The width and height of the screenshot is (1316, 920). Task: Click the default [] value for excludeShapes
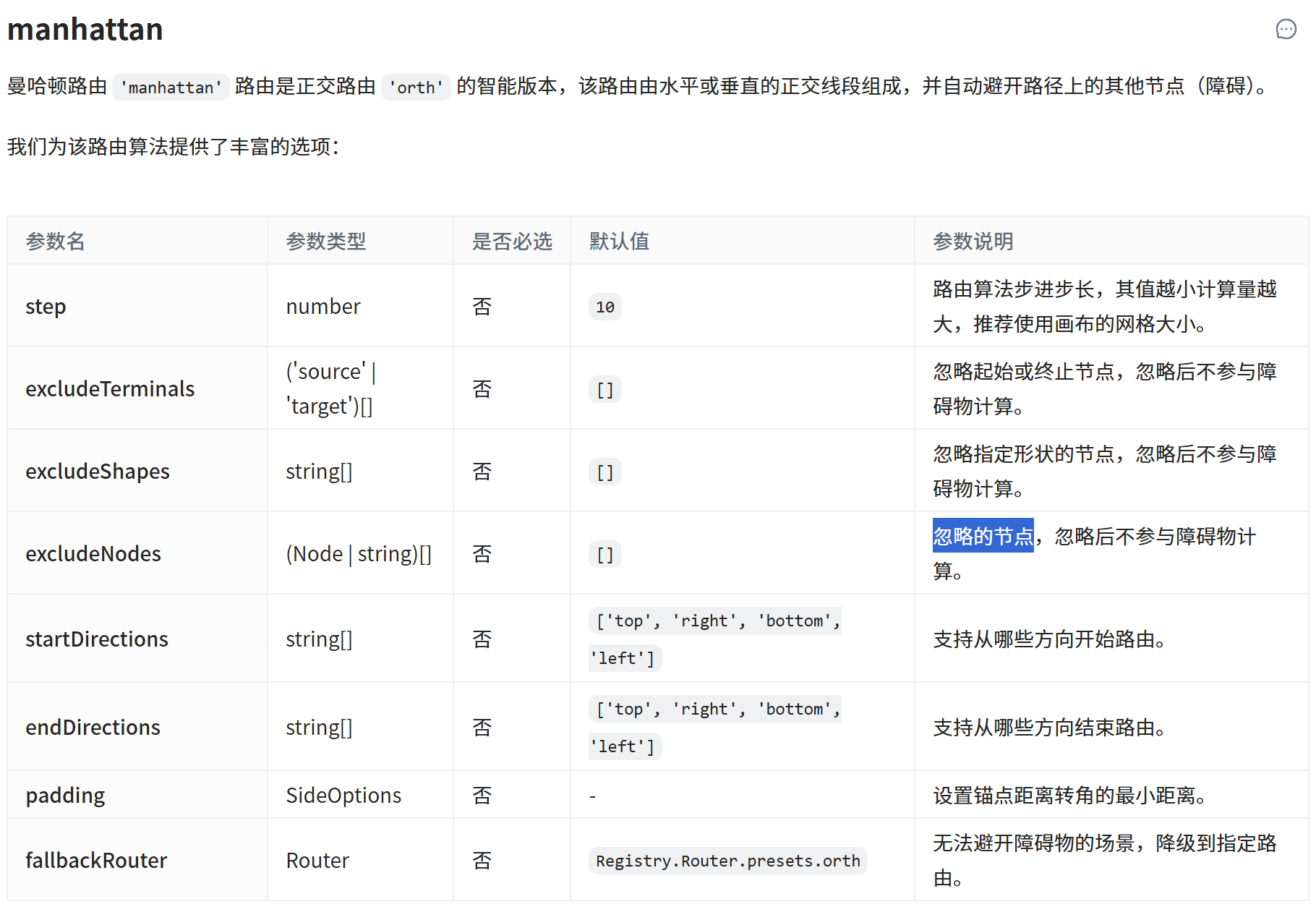click(x=605, y=472)
